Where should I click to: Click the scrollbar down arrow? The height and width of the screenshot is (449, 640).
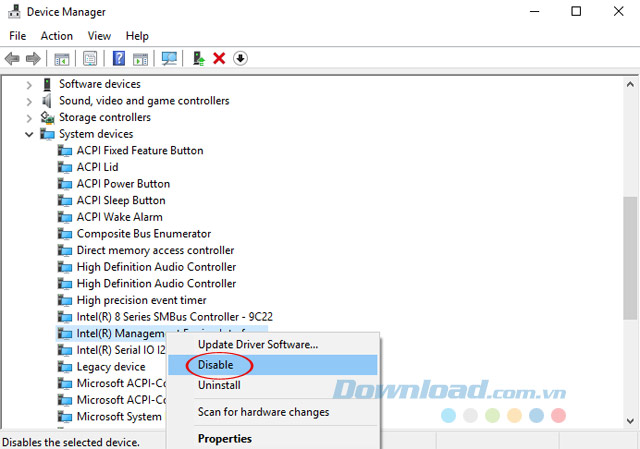point(630,421)
